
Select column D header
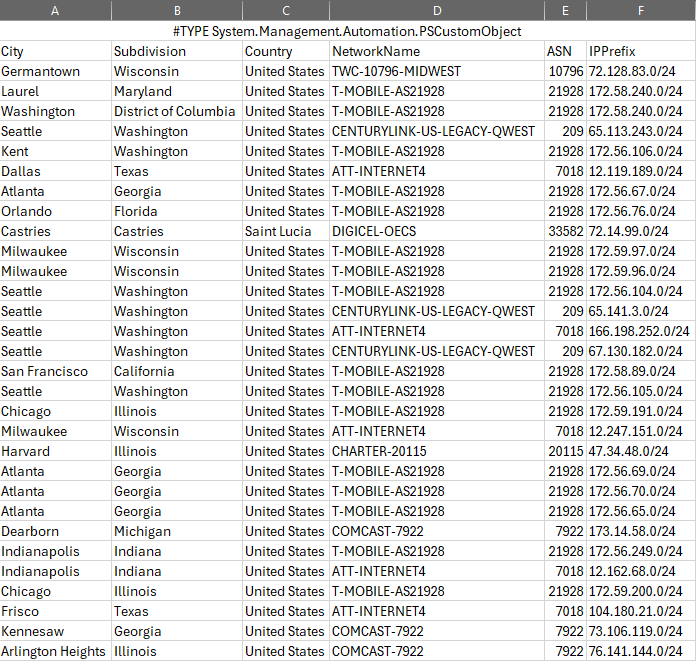[x=437, y=10]
